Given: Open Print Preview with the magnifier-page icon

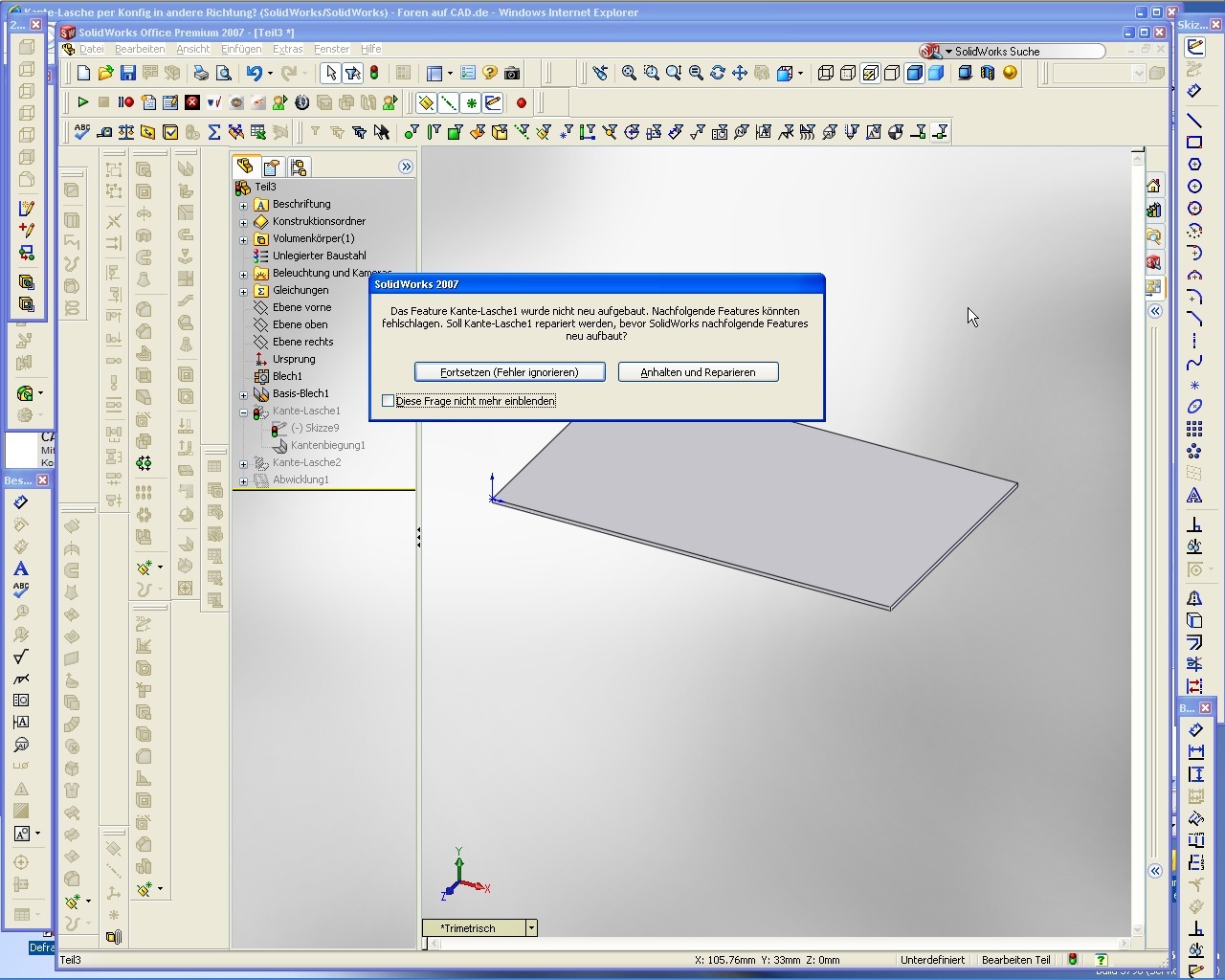Looking at the screenshot, I should click(223, 73).
